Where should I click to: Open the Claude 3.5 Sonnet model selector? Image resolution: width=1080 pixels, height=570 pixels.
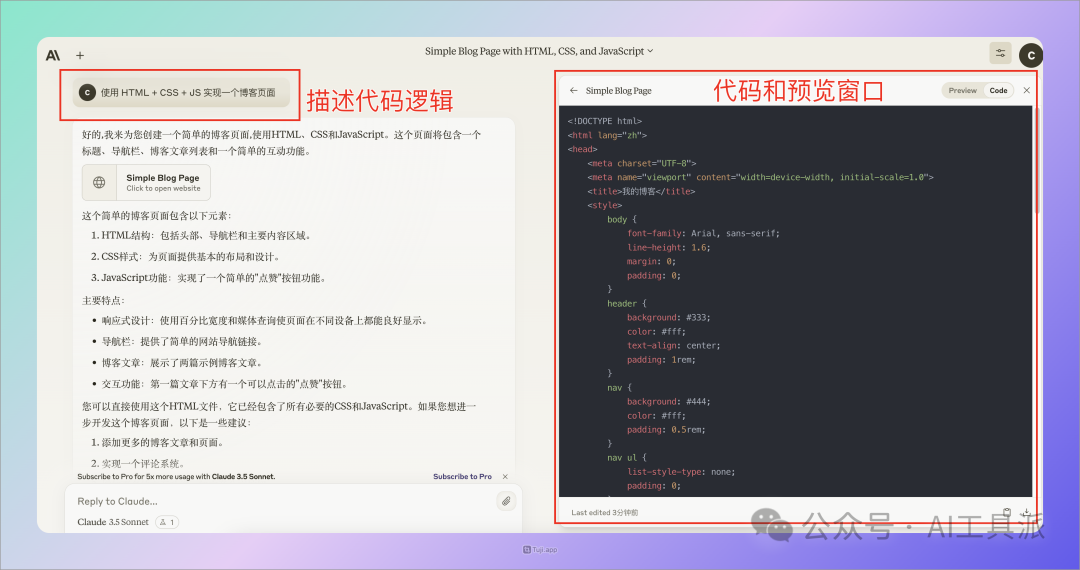[x=113, y=522]
